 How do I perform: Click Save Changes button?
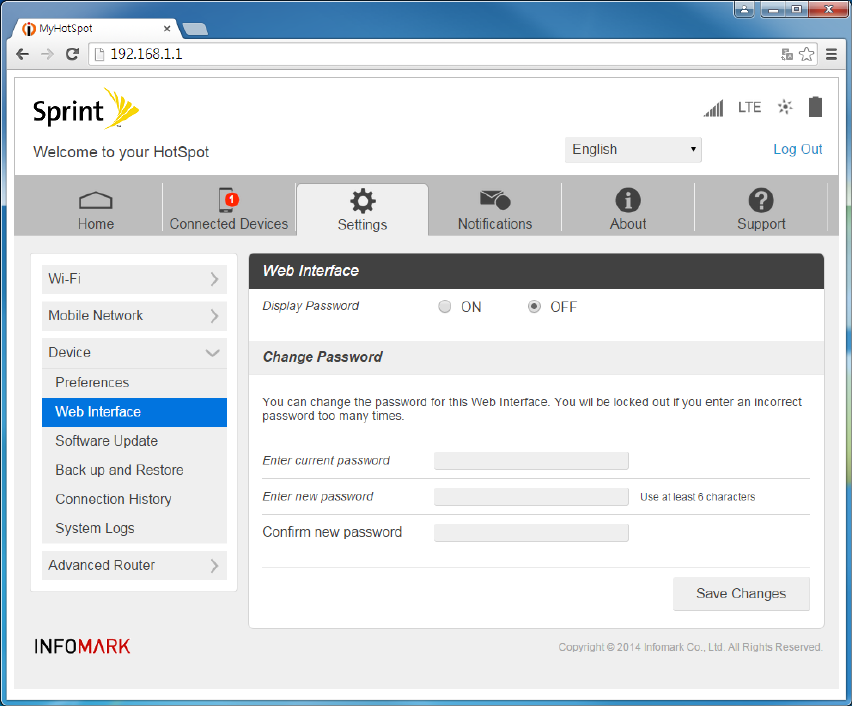[x=741, y=593]
